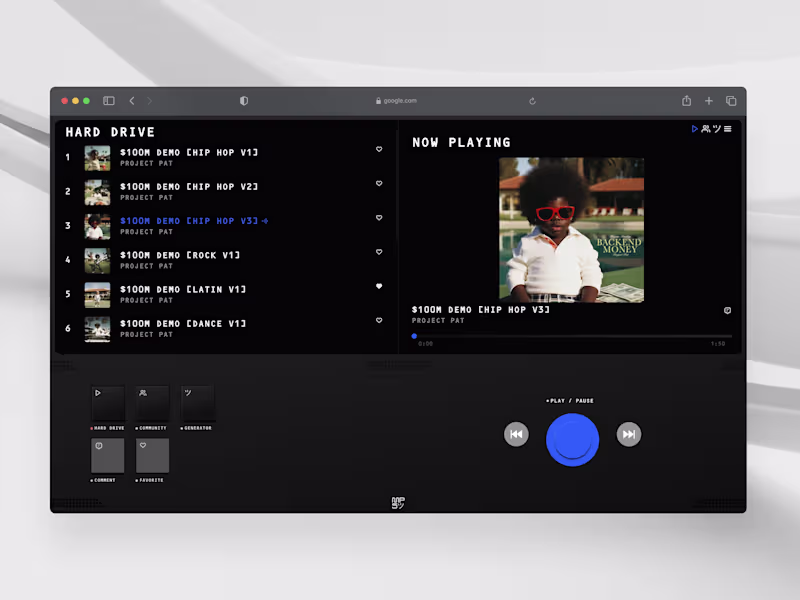The height and width of the screenshot is (600, 800).
Task: Click now playing title $100M Demo [Hip Hop V3]
Action: click(x=481, y=310)
